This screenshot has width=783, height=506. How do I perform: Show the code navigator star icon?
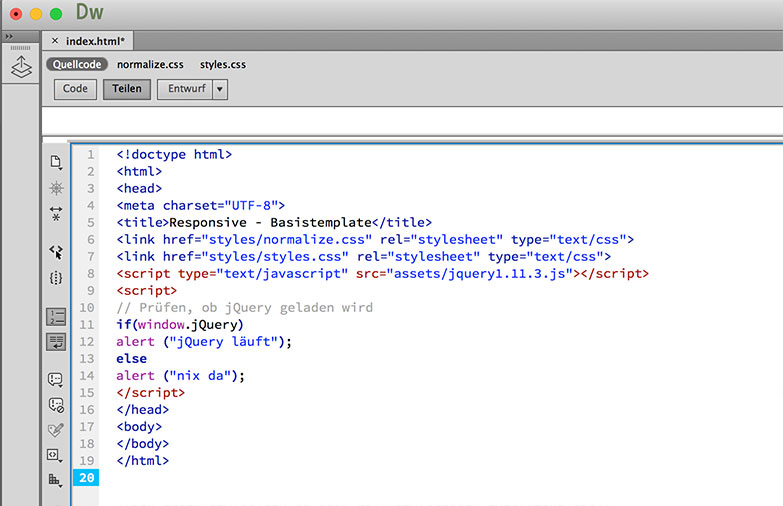56,188
